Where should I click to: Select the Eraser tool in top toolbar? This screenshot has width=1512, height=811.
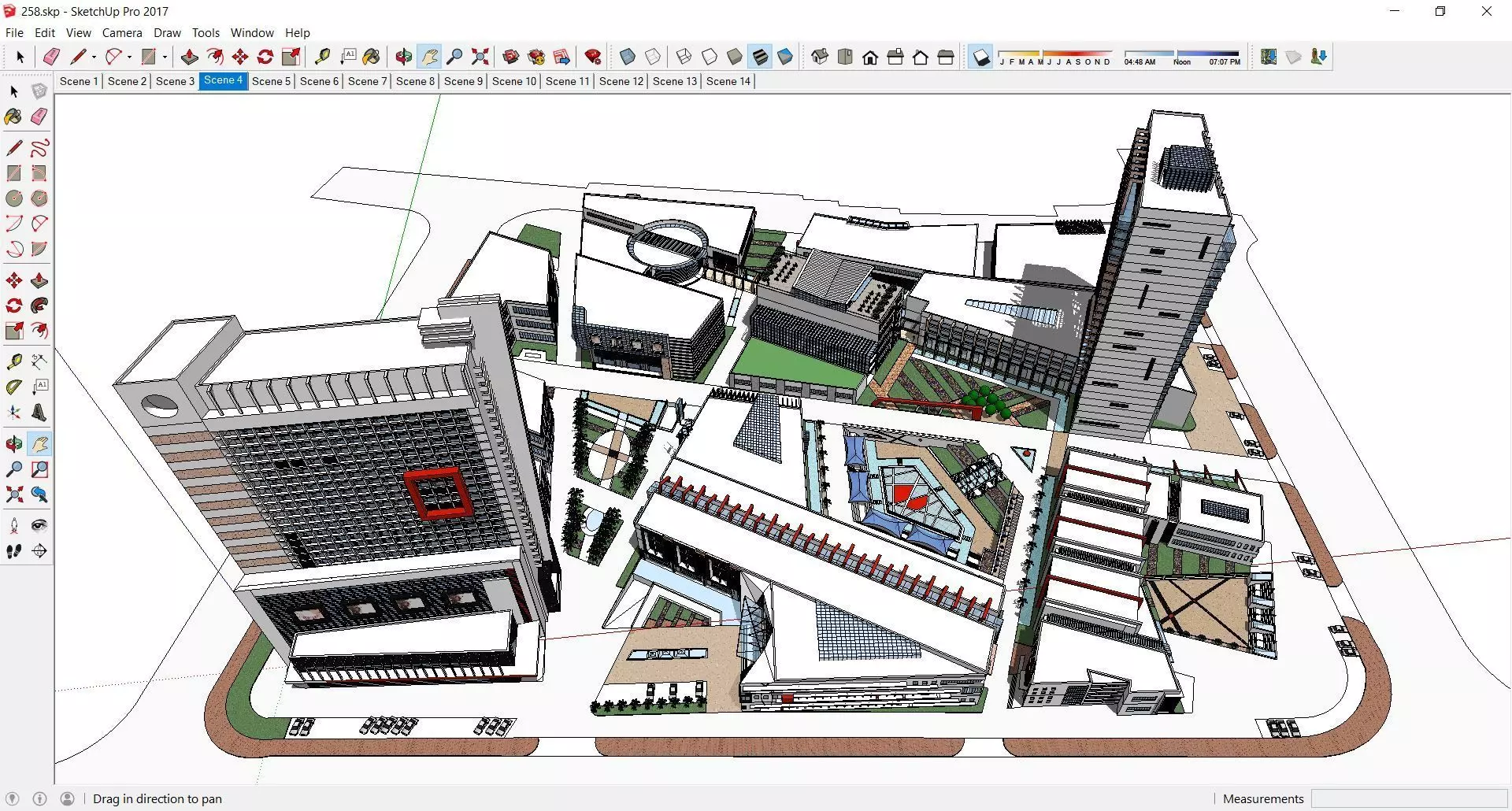pyautogui.click(x=51, y=57)
